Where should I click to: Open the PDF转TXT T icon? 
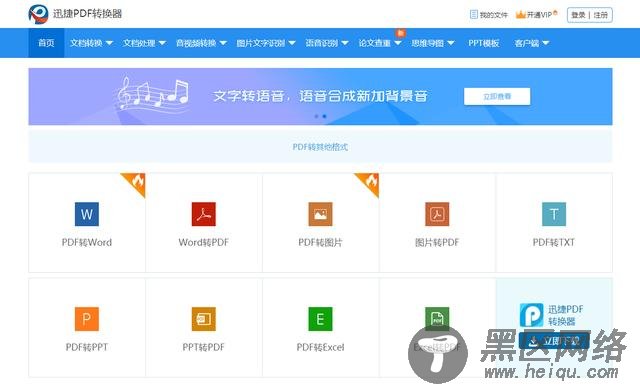pos(554,214)
